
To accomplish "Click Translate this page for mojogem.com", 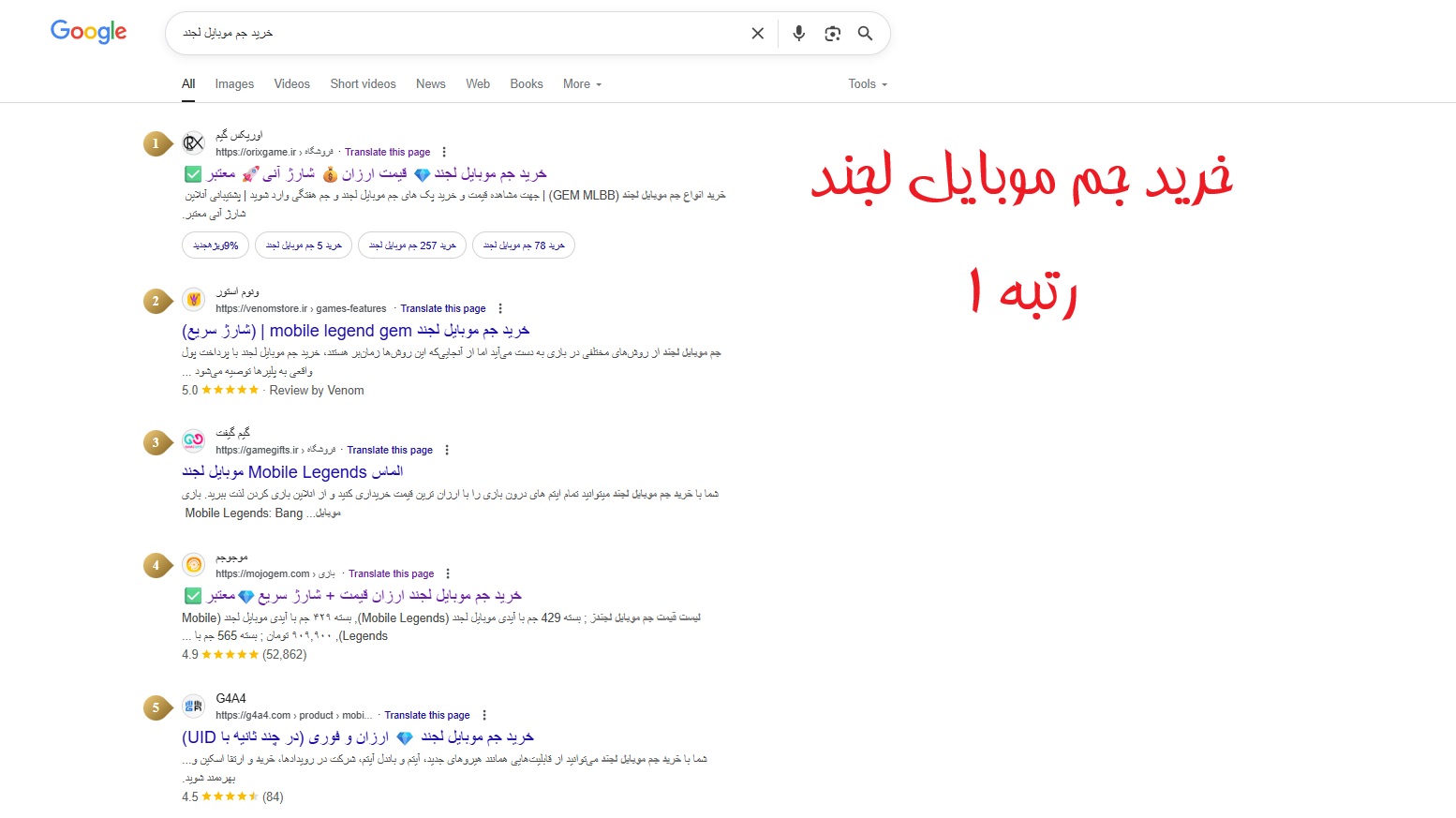I will 392,573.
